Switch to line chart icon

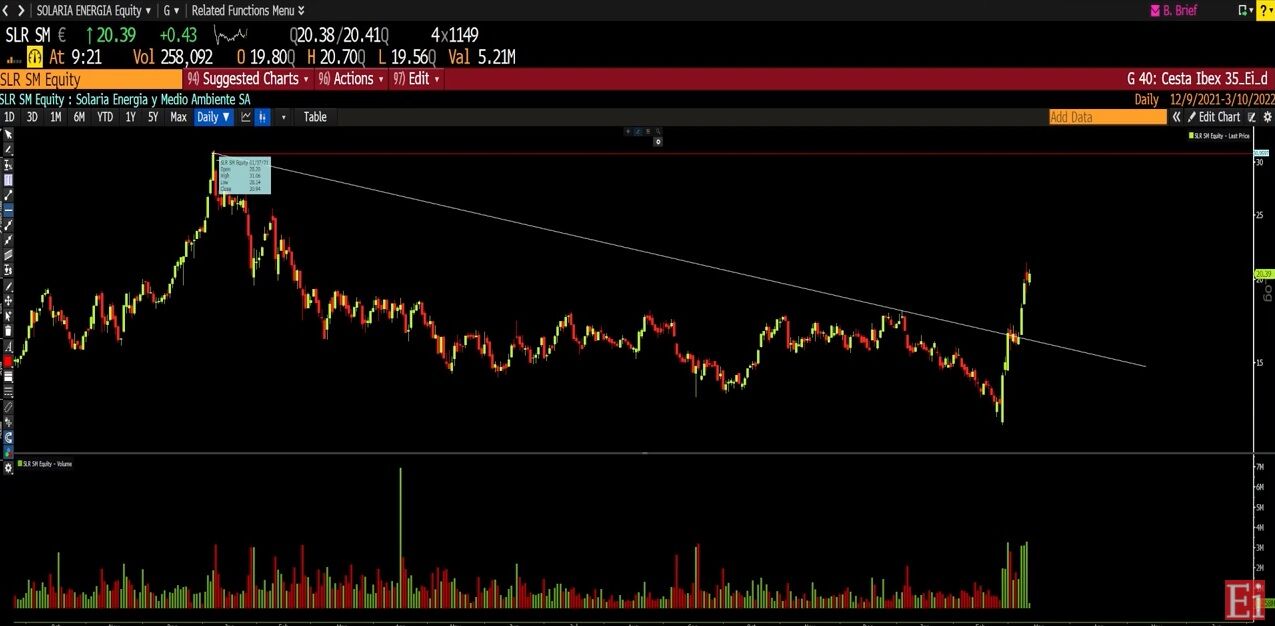[x=246, y=117]
